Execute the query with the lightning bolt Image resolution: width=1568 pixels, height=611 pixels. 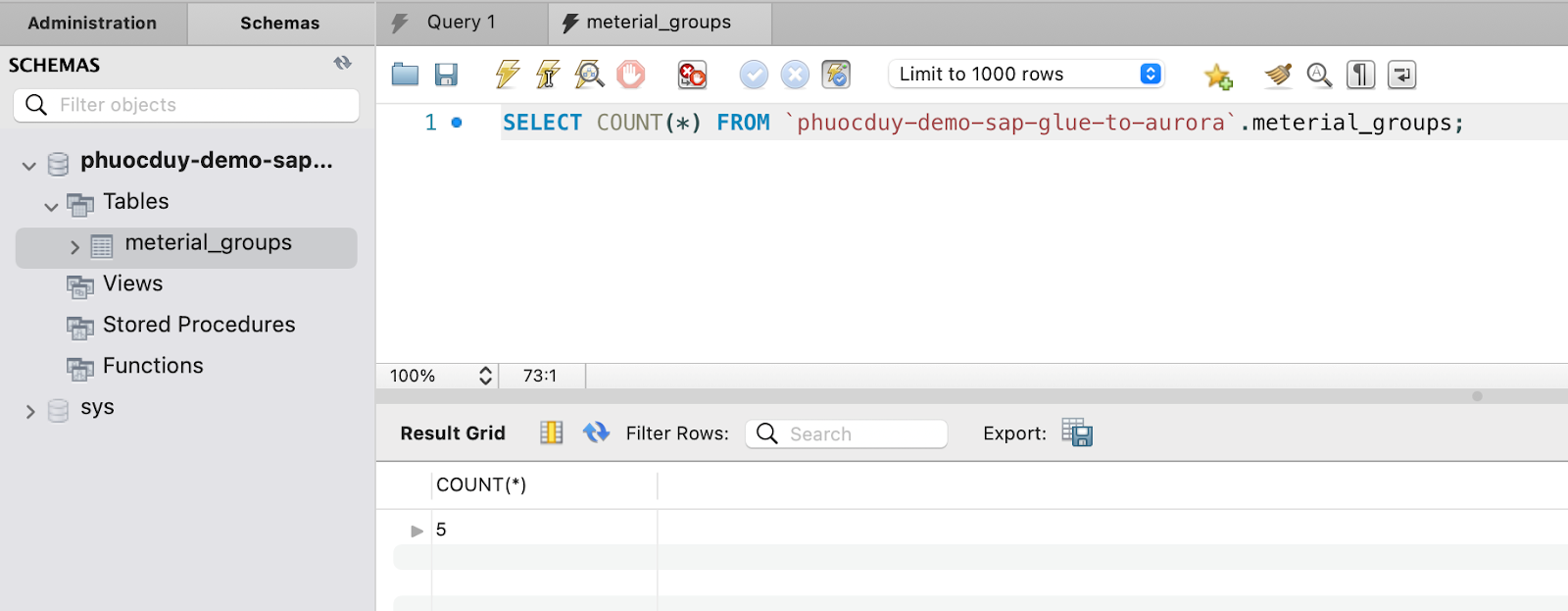click(x=507, y=75)
